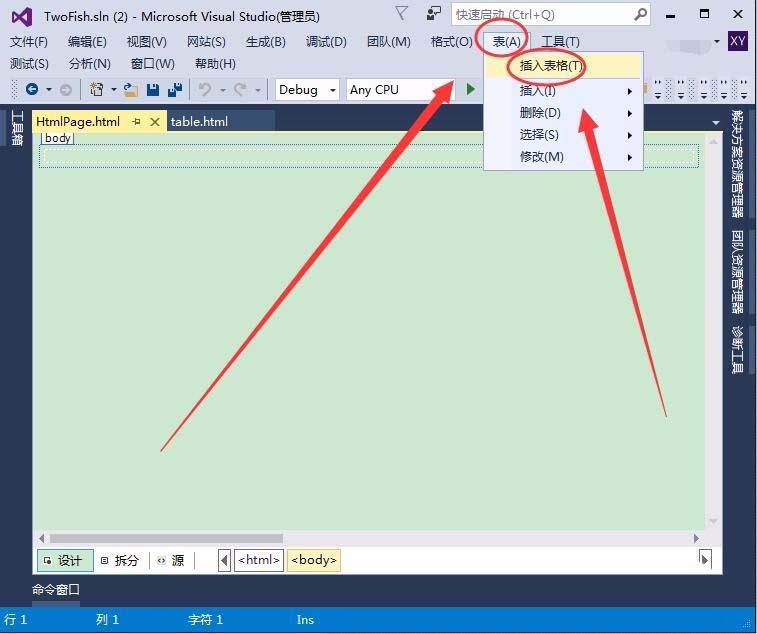
Task: Open the 帮助(H) menu
Action: (215, 64)
